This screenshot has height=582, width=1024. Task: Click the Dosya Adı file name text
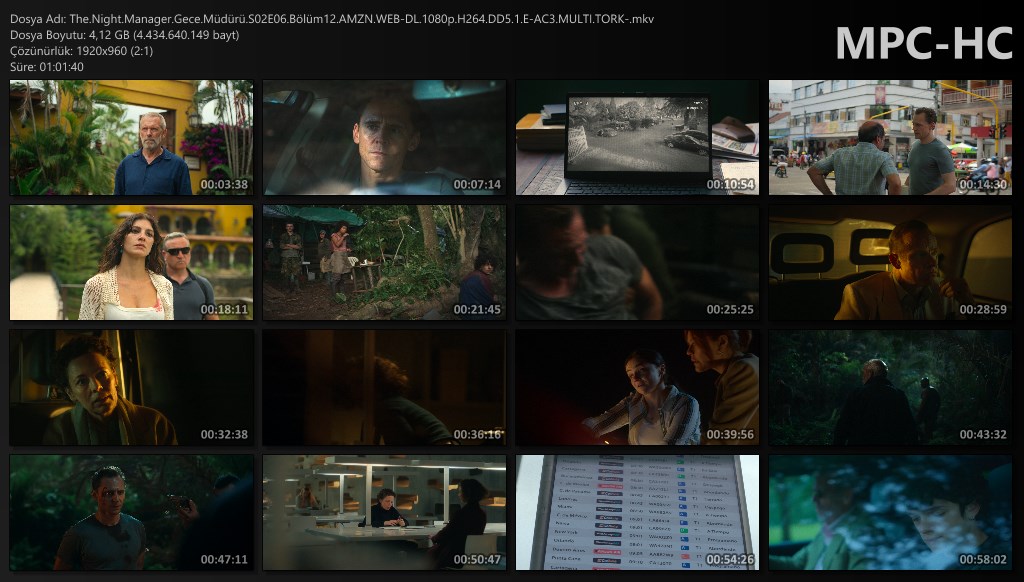tap(332, 19)
